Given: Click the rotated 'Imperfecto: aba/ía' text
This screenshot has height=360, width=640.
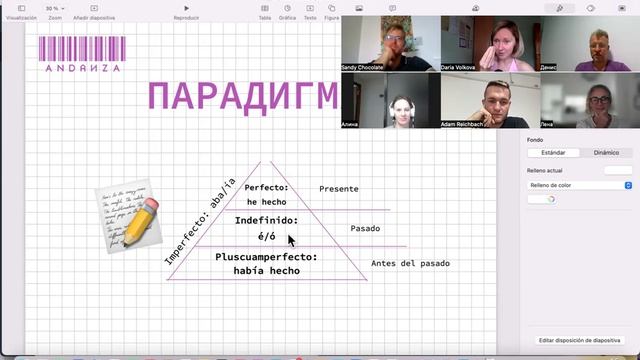Looking at the screenshot, I should pos(200,222).
